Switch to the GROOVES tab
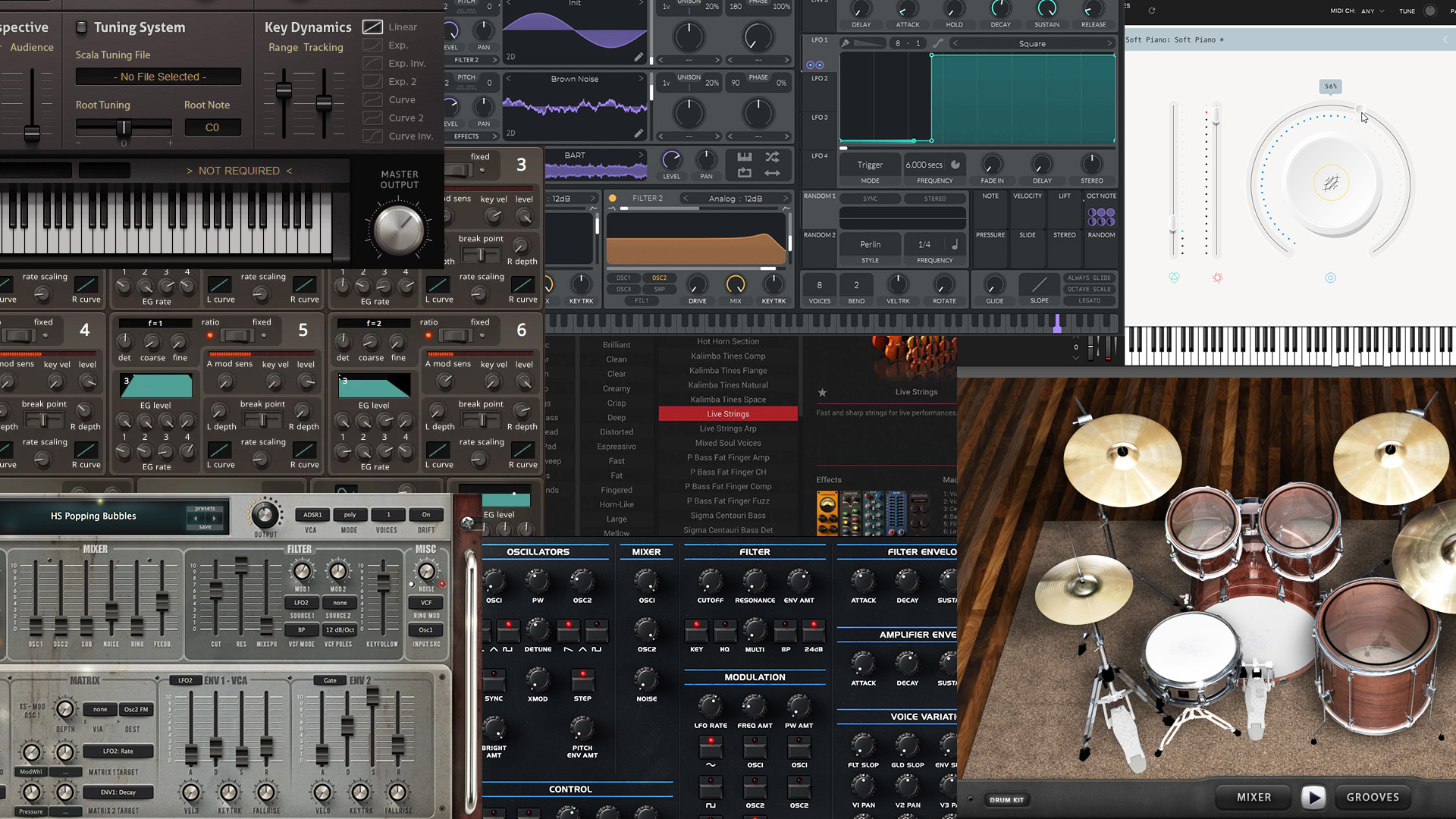 click(1373, 797)
